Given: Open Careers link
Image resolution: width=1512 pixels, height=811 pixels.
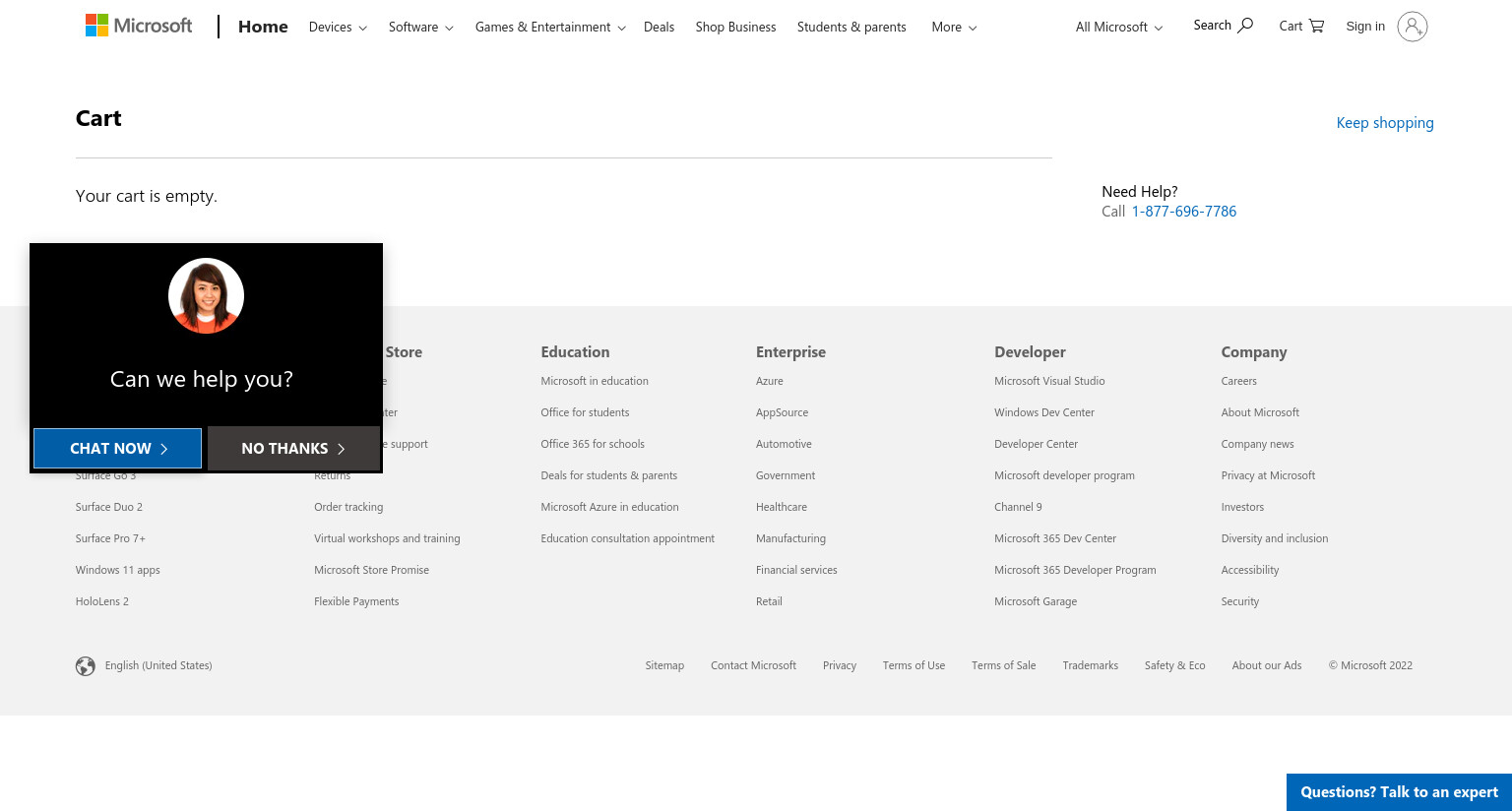Looking at the screenshot, I should (x=1238, y=381).
